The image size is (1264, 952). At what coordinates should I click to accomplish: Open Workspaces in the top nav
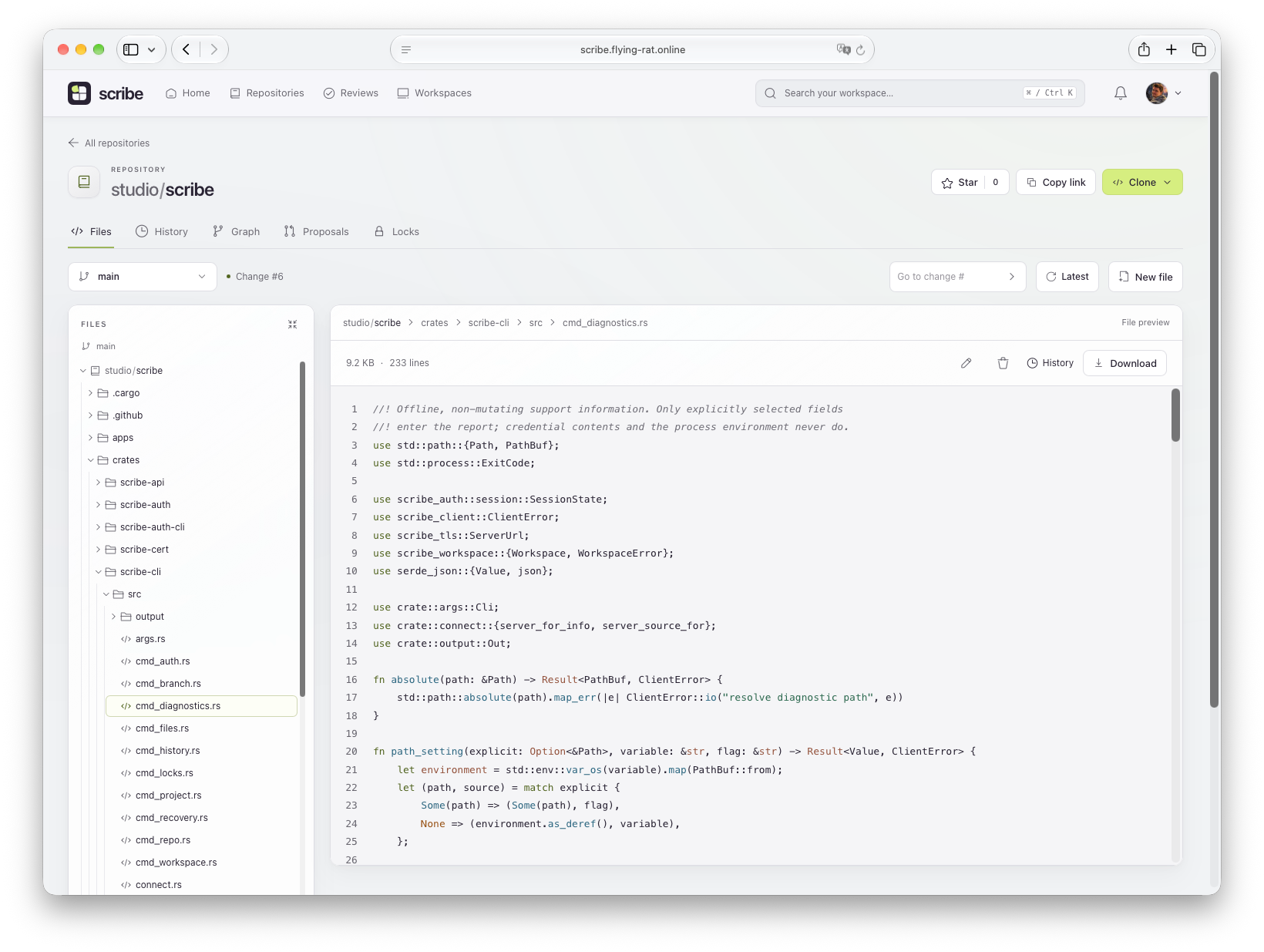[x=434, y=93]
